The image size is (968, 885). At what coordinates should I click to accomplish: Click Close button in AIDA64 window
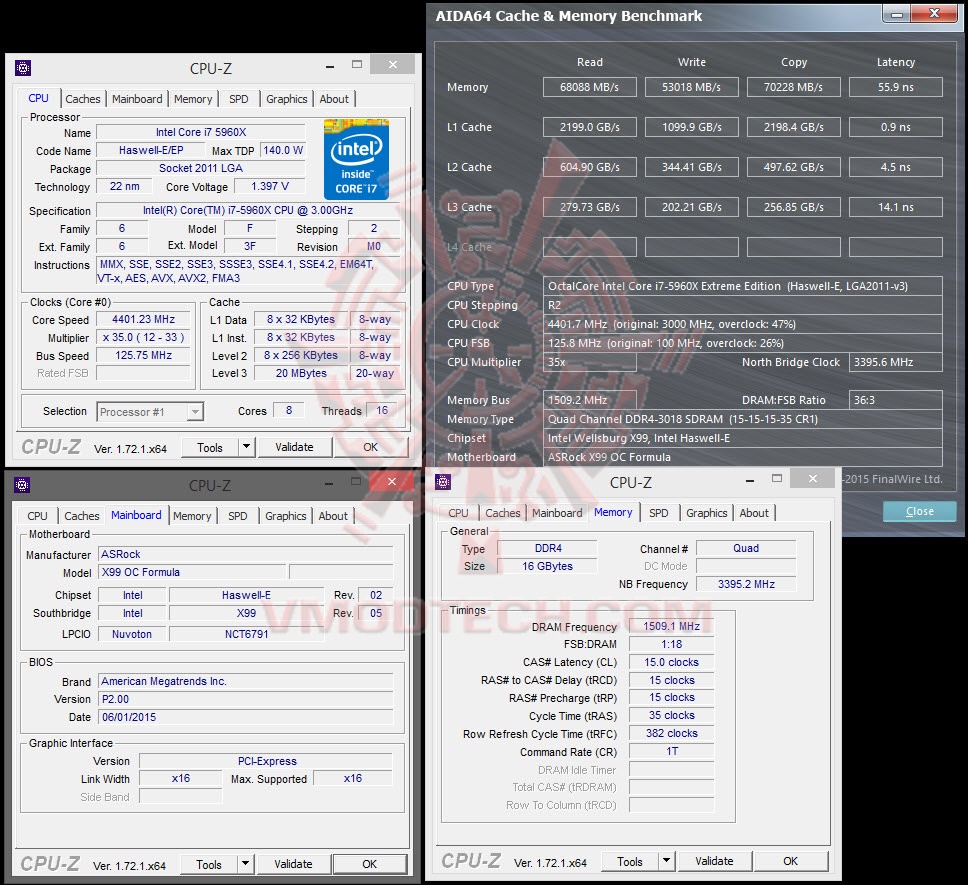tap(919, 511)
